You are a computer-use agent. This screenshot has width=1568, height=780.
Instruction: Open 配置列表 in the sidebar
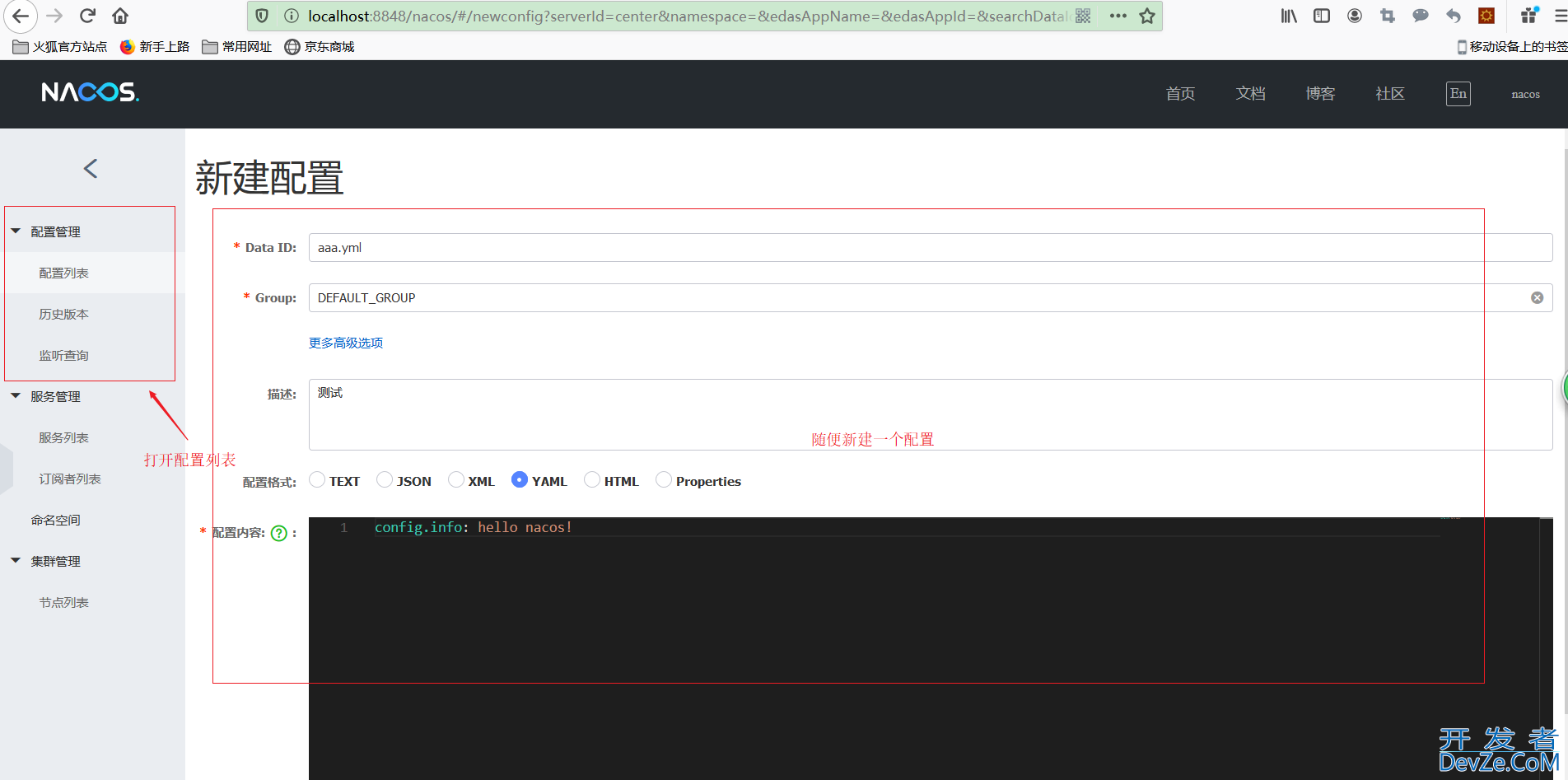pyautogui.click(x=63, y=273)
